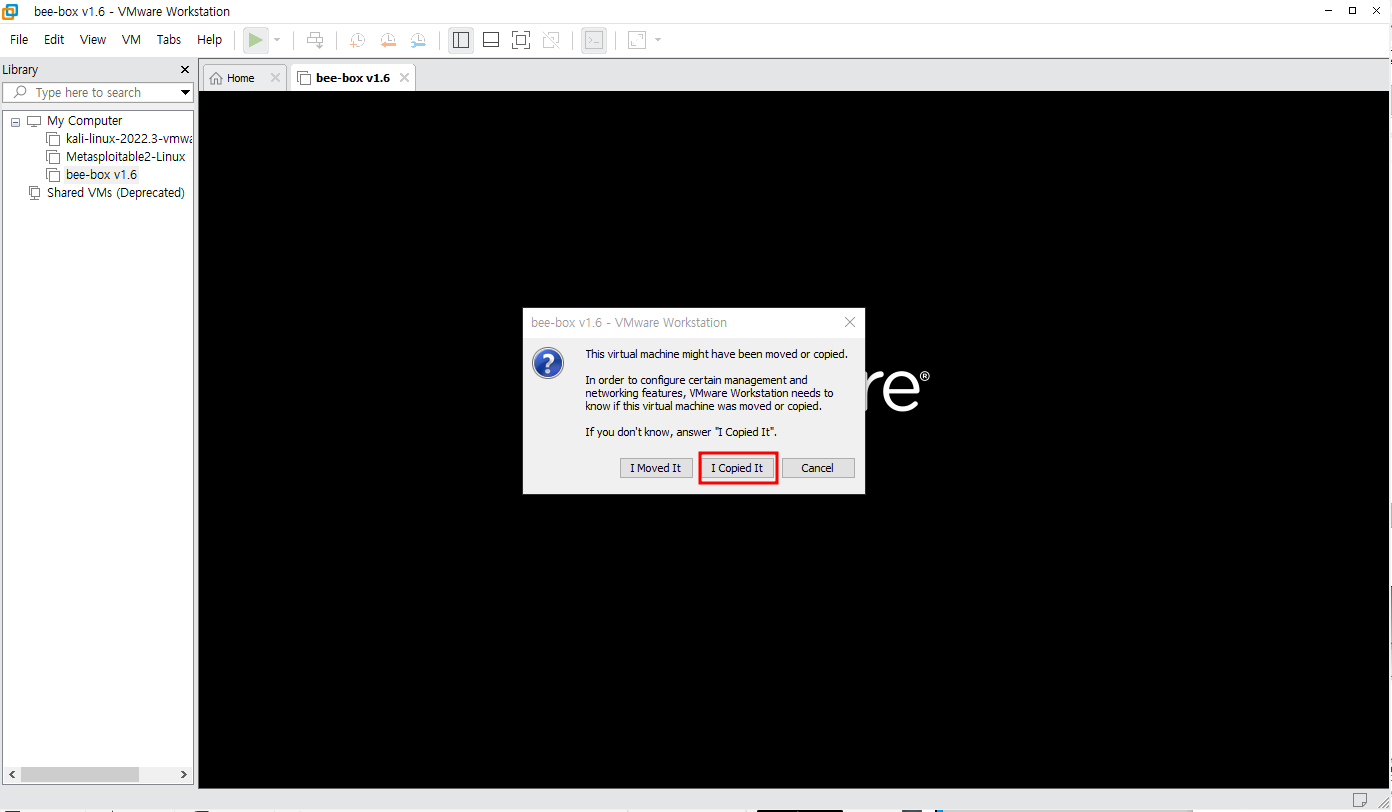This screenshot has height=812, width=1392.
Task: Open the power options dropdown arrow
Action: tap(278, 40)
